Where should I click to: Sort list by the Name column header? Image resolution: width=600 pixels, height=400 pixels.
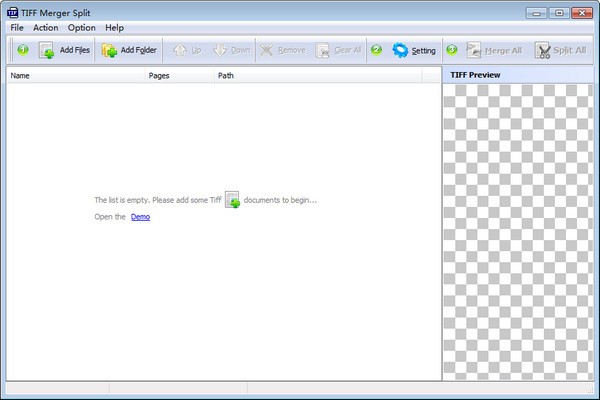point(20,75)
